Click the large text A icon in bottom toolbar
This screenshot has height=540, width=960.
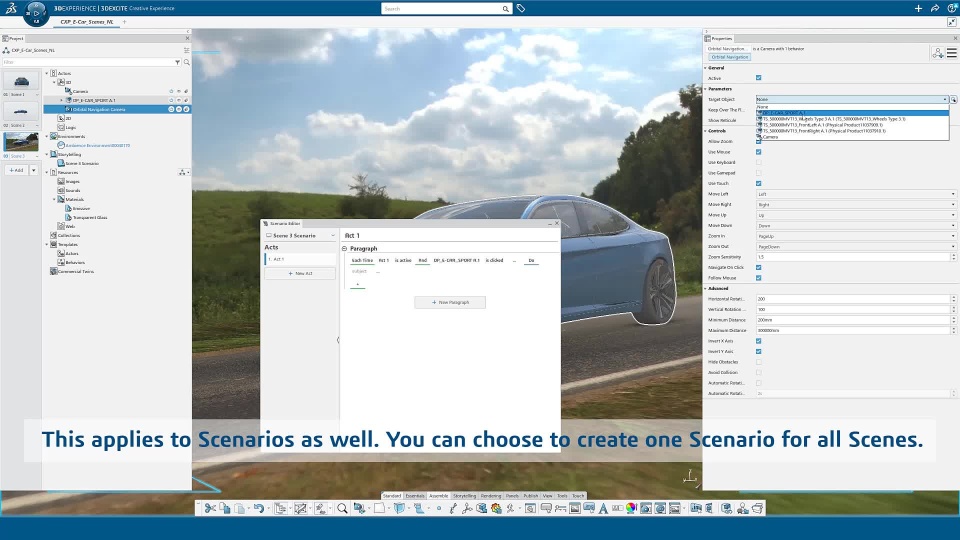[x=603, y=508]
